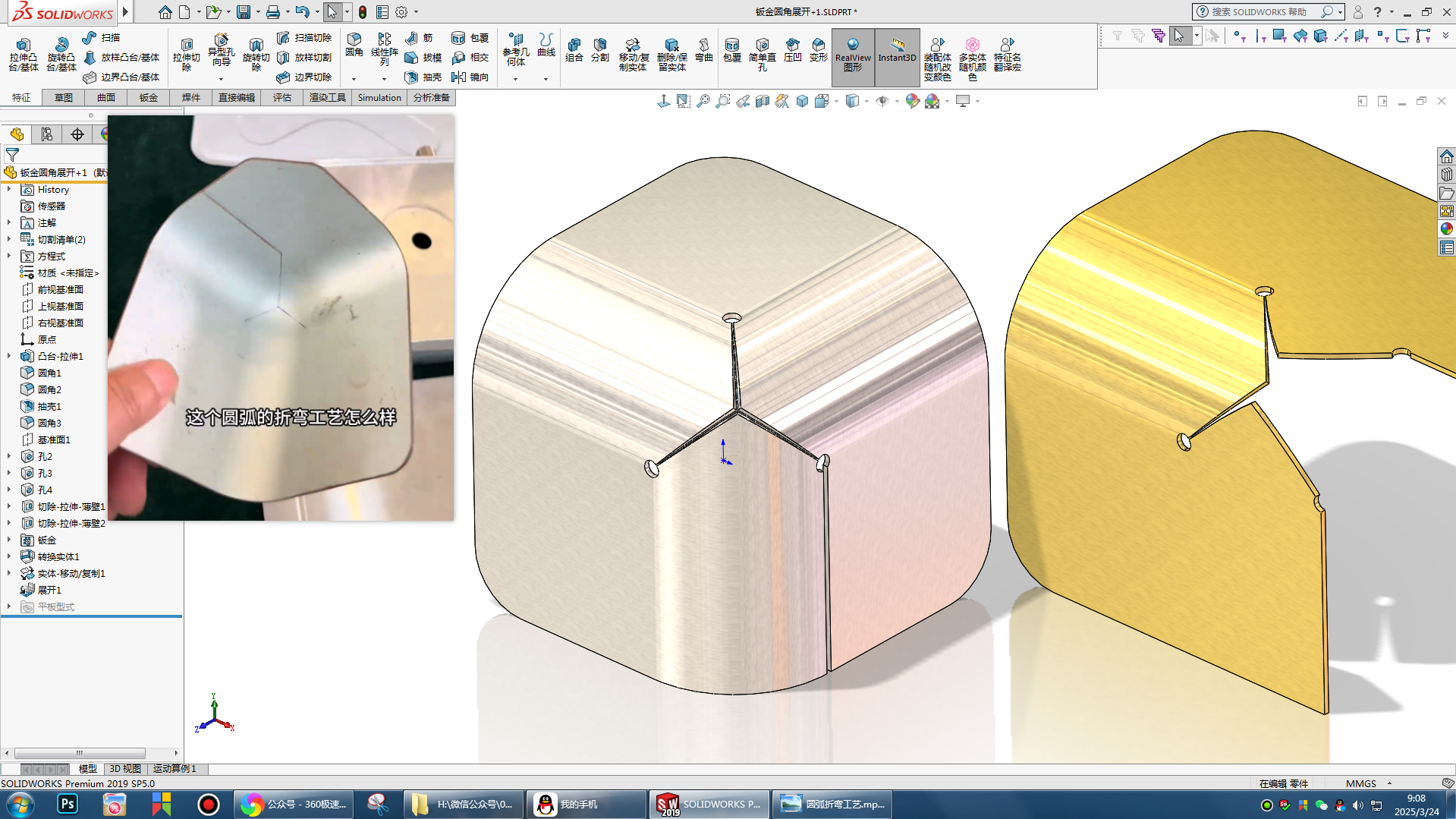1456x819 pixels.
Task: Toggle the filter faces selection filter
Action: click(x=1279, y=36)
